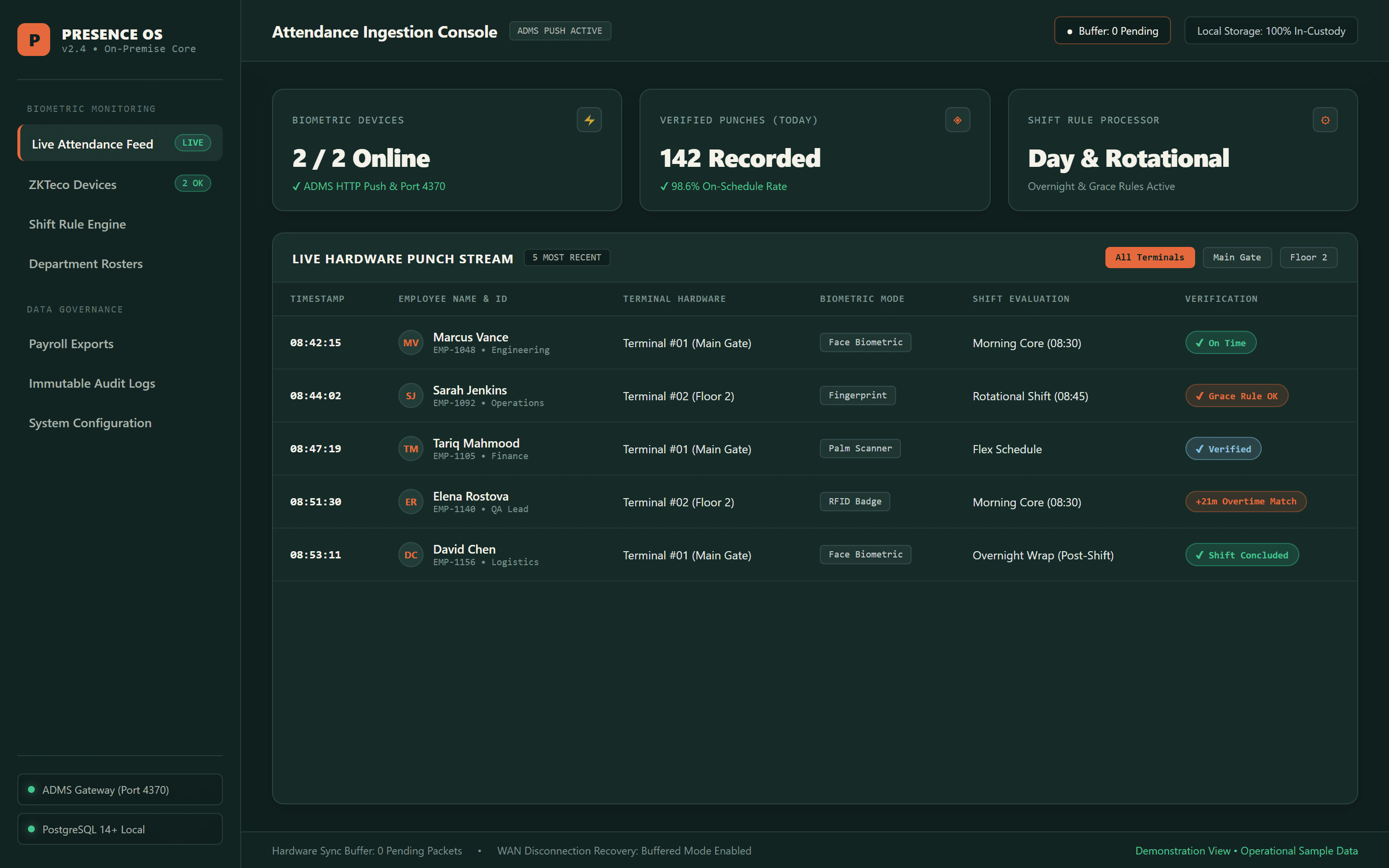Click the ADMS PUSH ACTIVE badge
This screenshot has width=1389, height=868.
[559, 31]
